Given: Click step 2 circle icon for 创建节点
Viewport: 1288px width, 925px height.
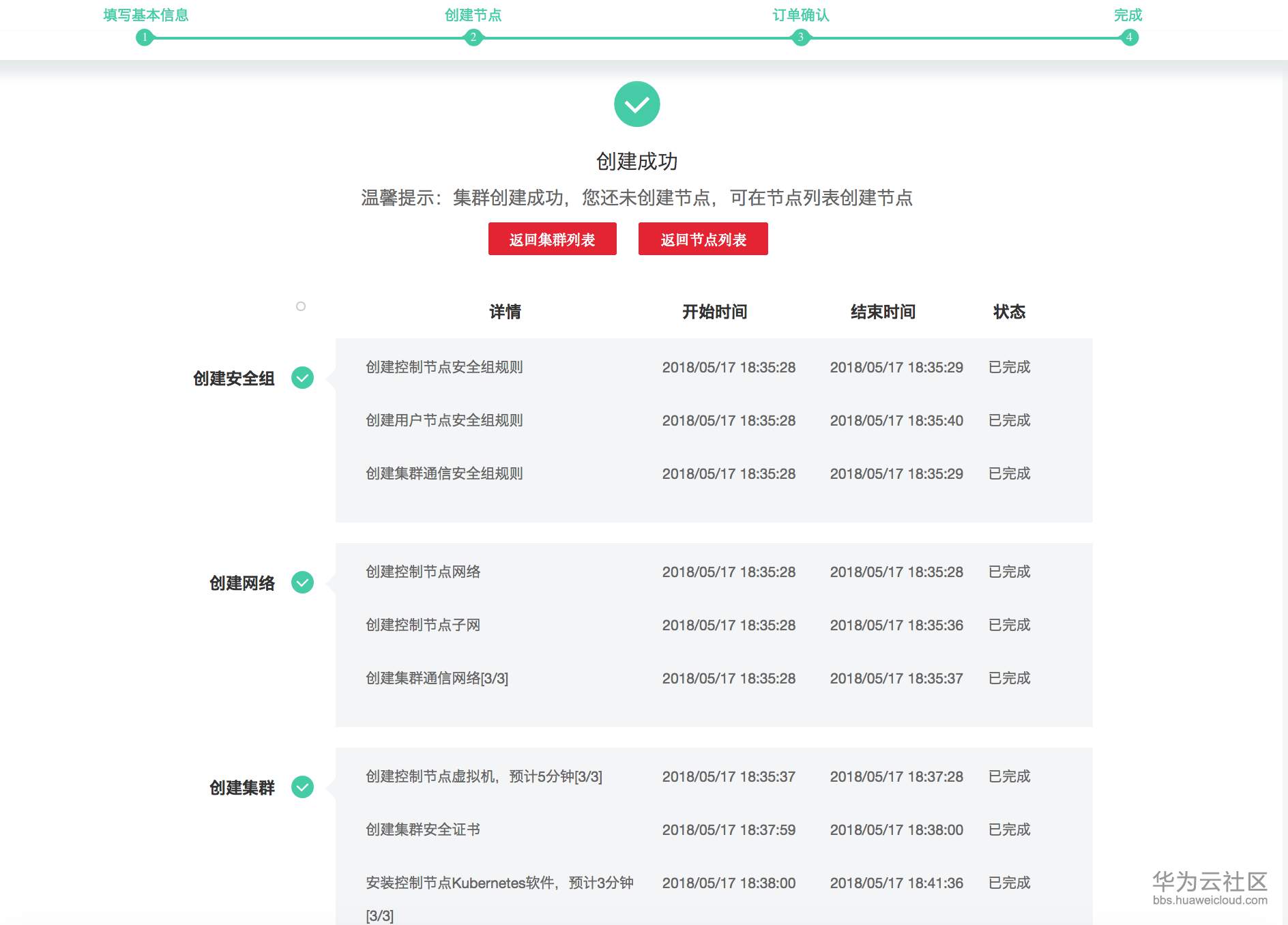Looking at the screenshot, I should click(473, 39).
